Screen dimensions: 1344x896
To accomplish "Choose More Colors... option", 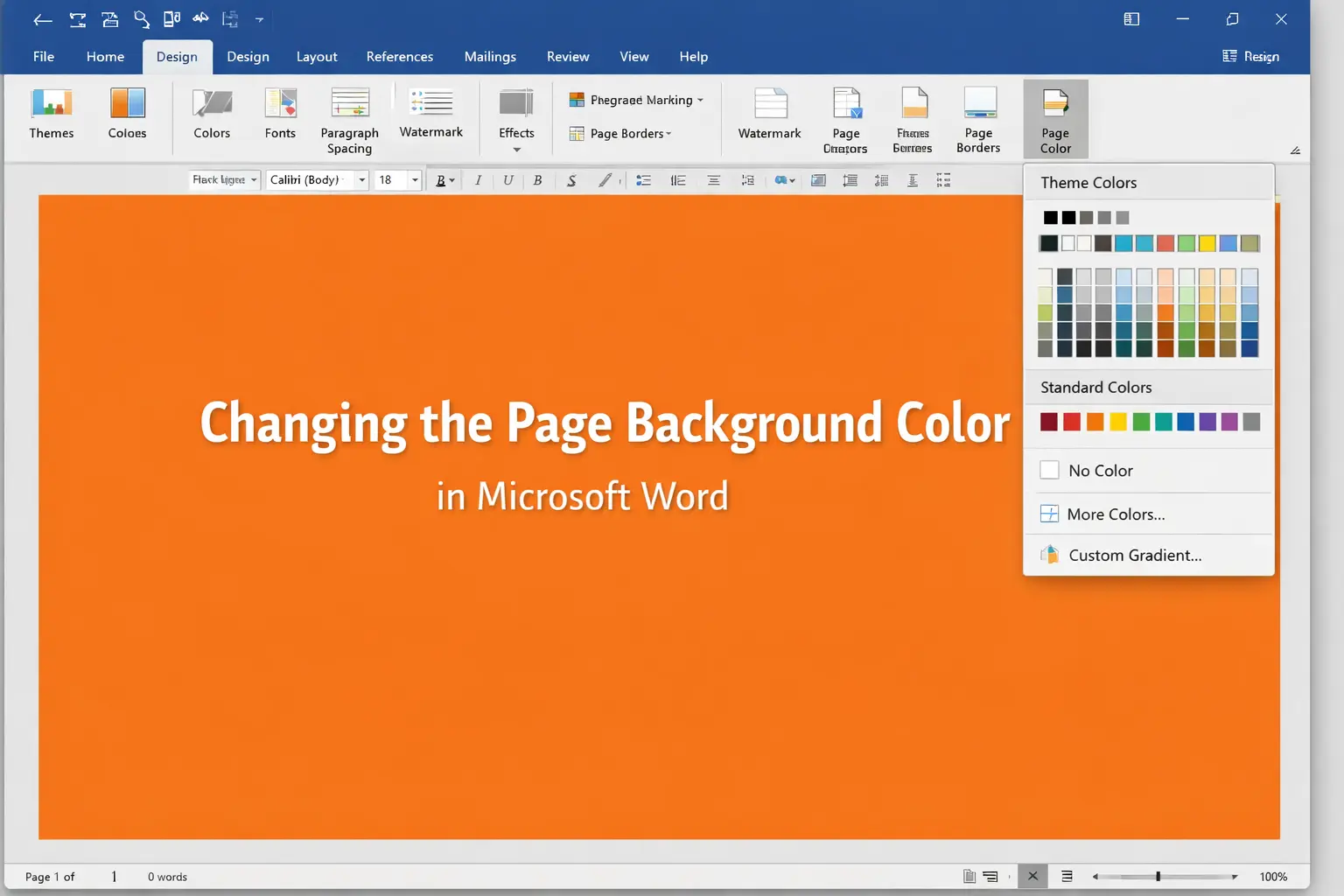I will [1148, 514].
